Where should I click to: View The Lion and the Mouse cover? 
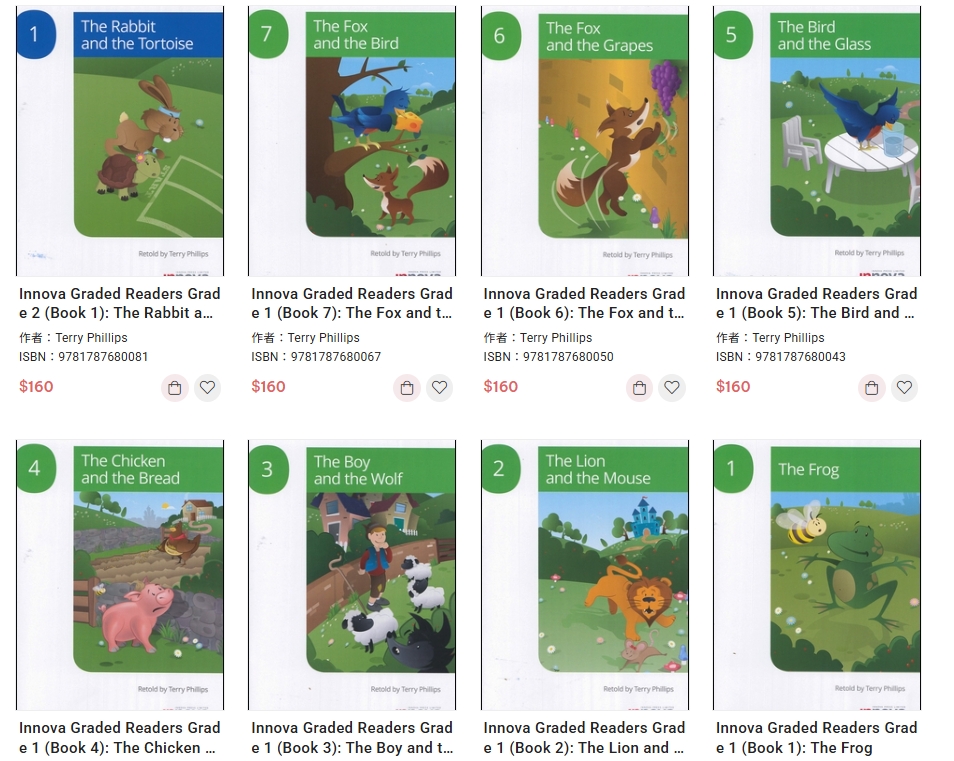point(585,575)
